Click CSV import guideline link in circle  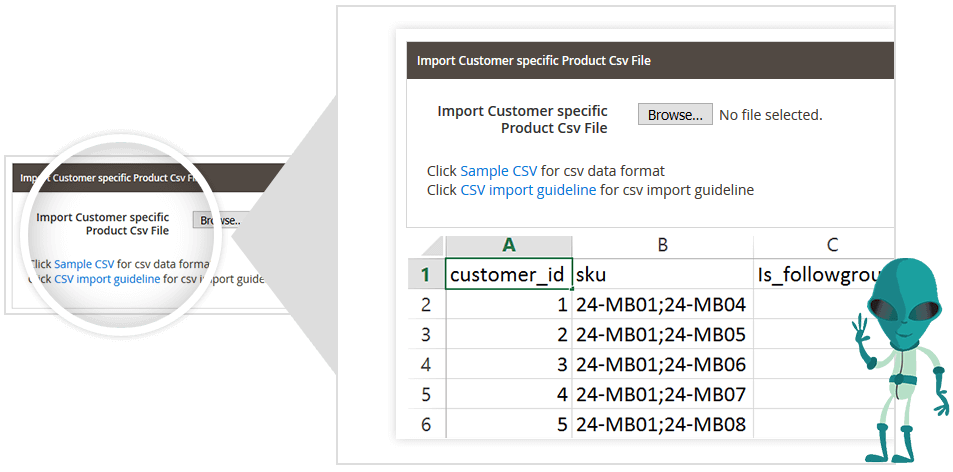coord(107,279)
